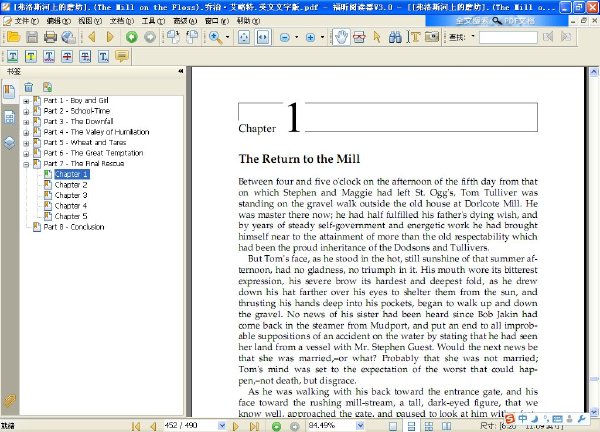Screen dimensions: 600x432
Task: Open the Bookmarks side panel tab
Action: 9,91
